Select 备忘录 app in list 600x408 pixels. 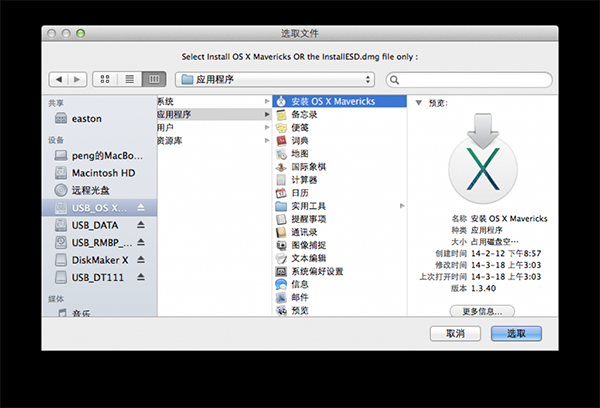339,114
